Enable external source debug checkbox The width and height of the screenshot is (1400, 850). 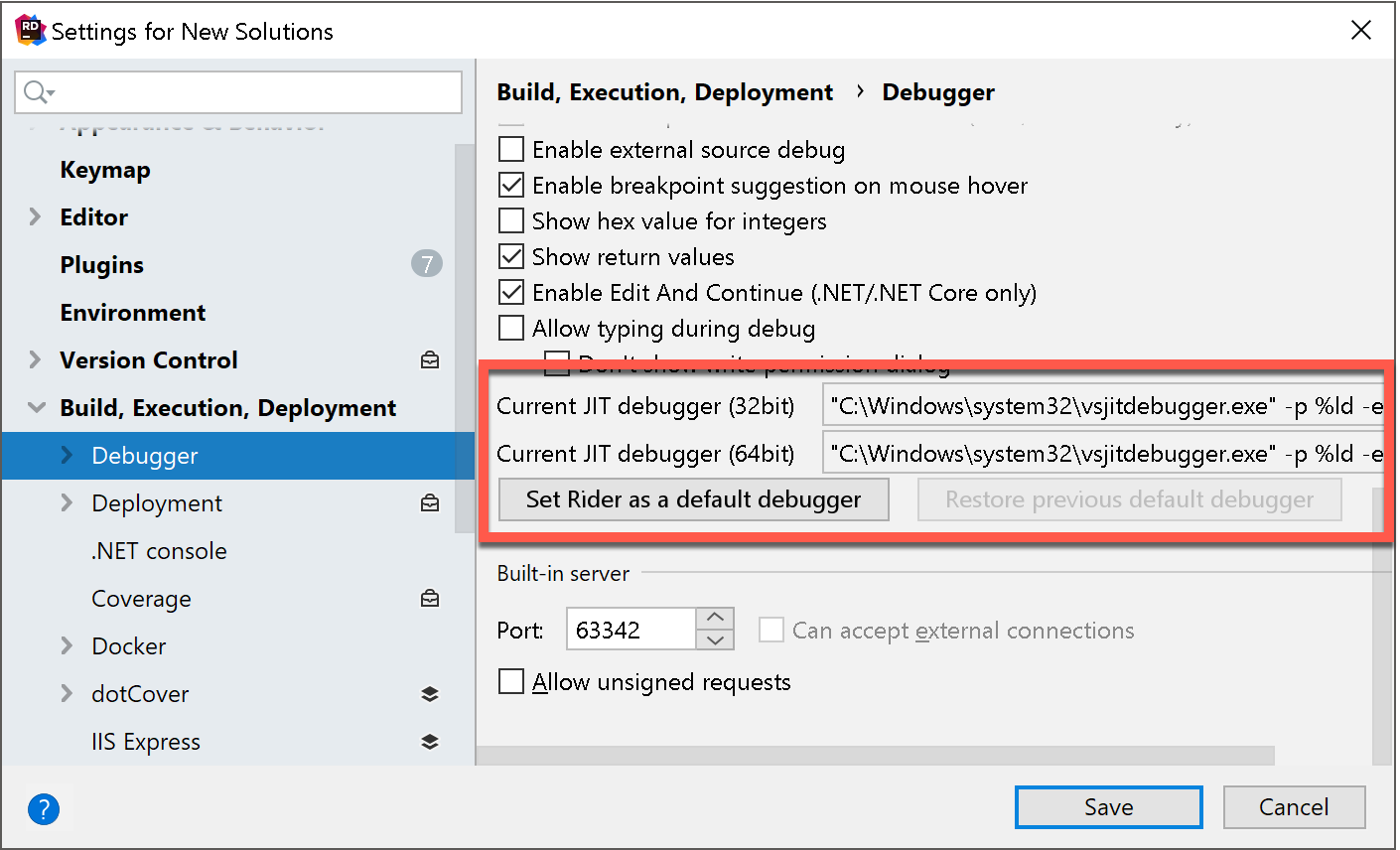(x=511, y=150)
